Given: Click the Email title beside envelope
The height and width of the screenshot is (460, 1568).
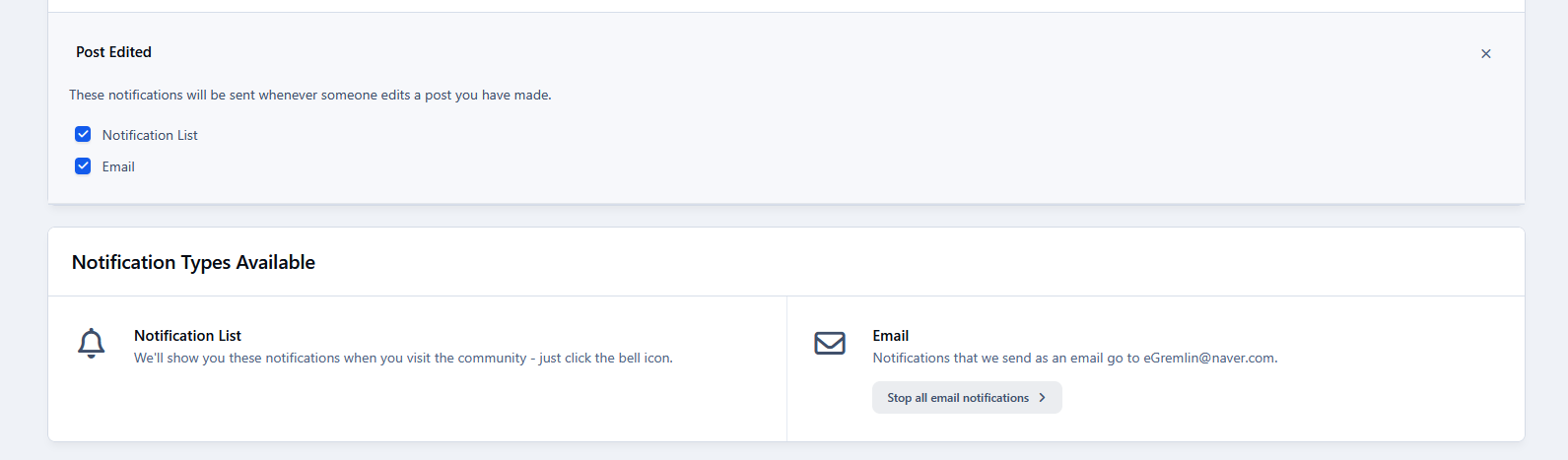Looking at the screenshot, I should click(890, 336).
